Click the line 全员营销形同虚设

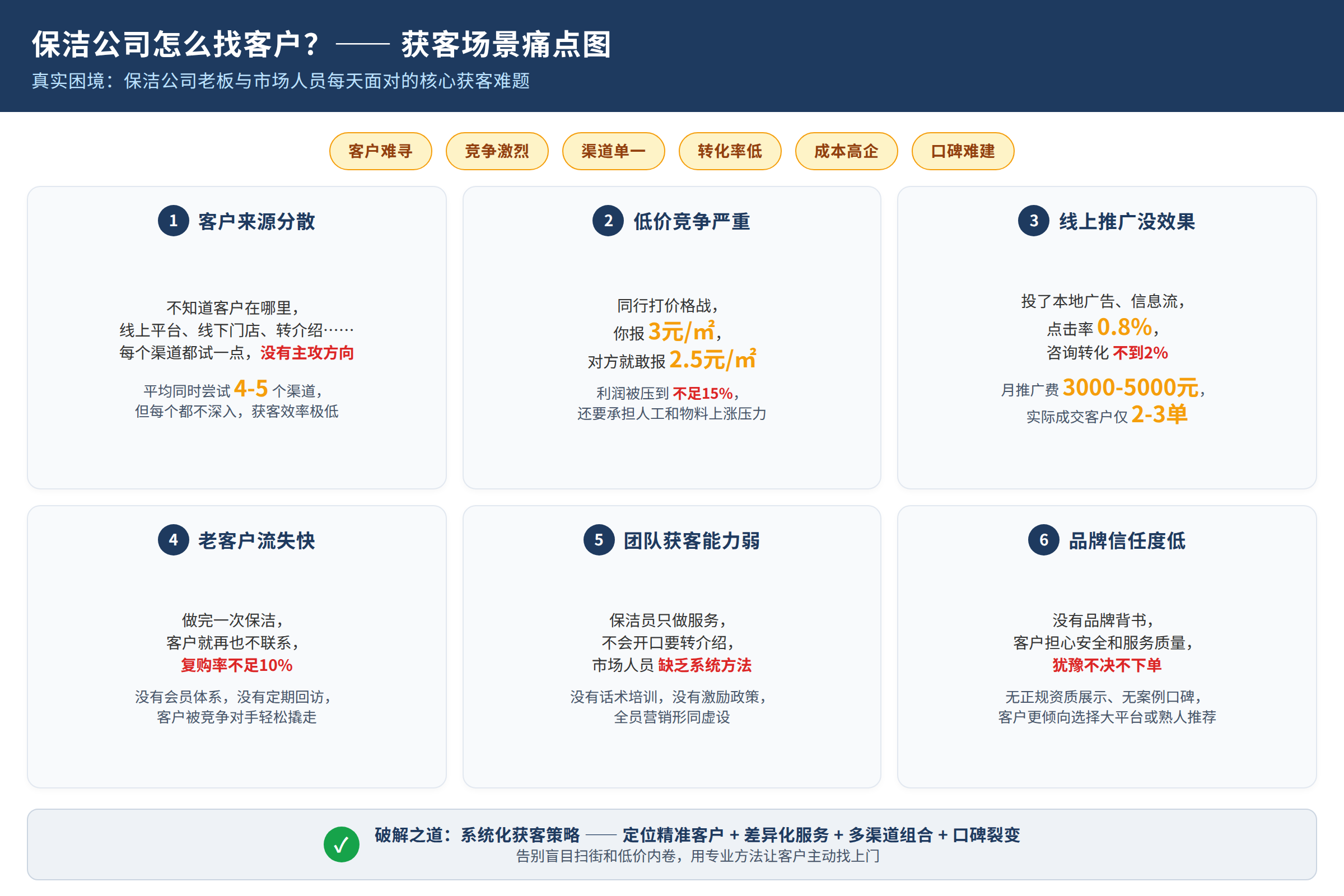(x=672, y=717)
